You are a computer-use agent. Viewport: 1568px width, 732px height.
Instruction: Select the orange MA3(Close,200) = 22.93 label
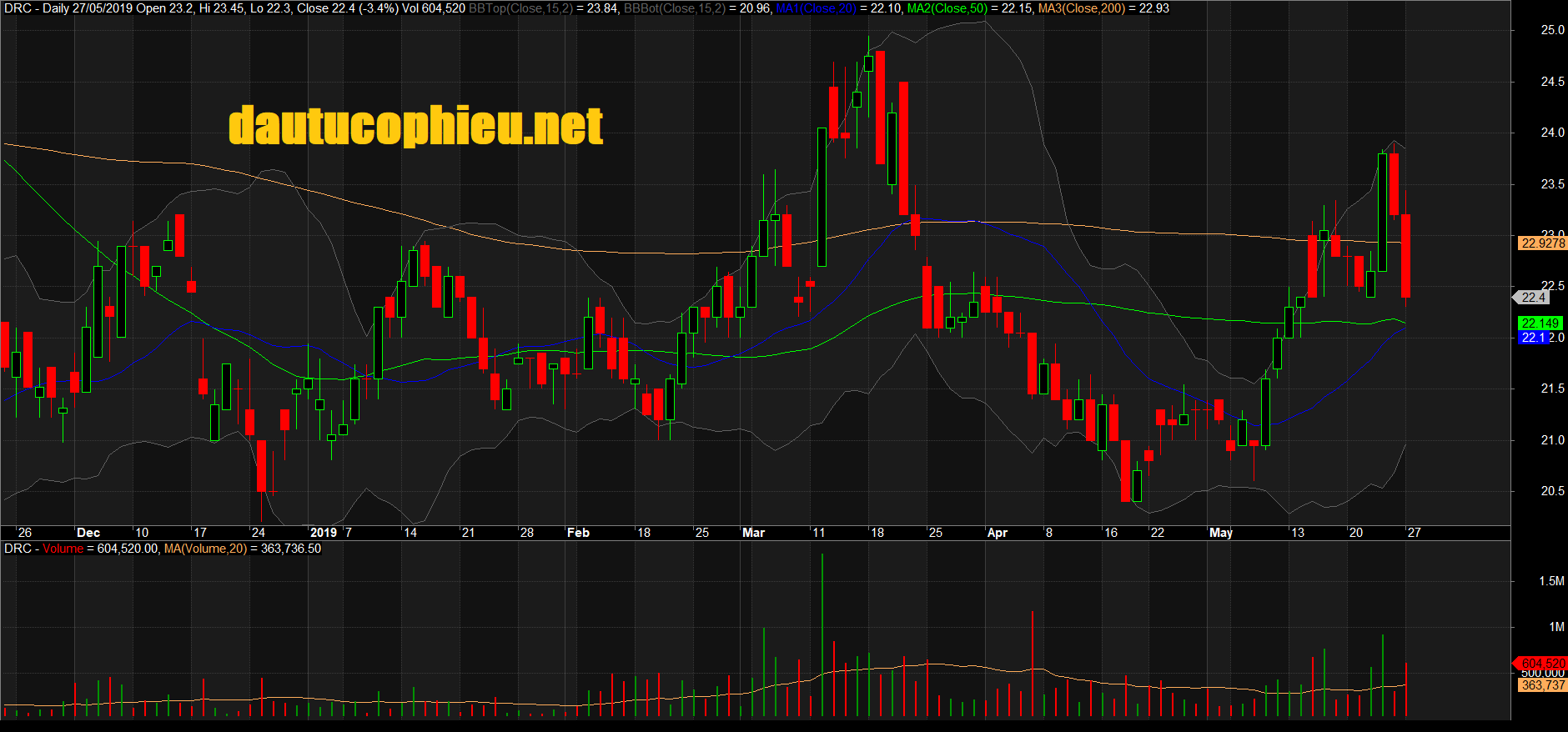1103,8
